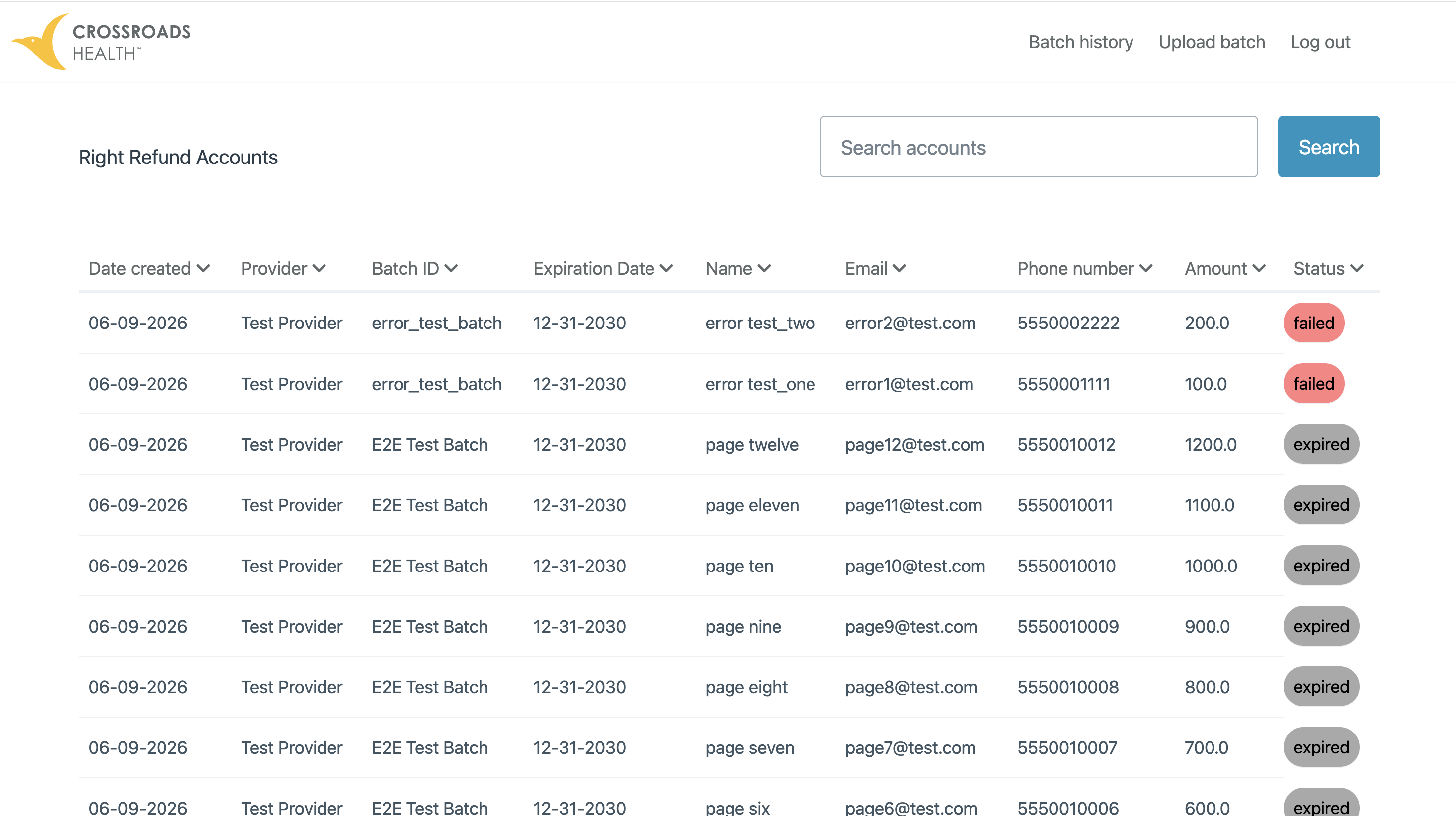
Task: Go to Upload batch
Action: point(1212,42)
